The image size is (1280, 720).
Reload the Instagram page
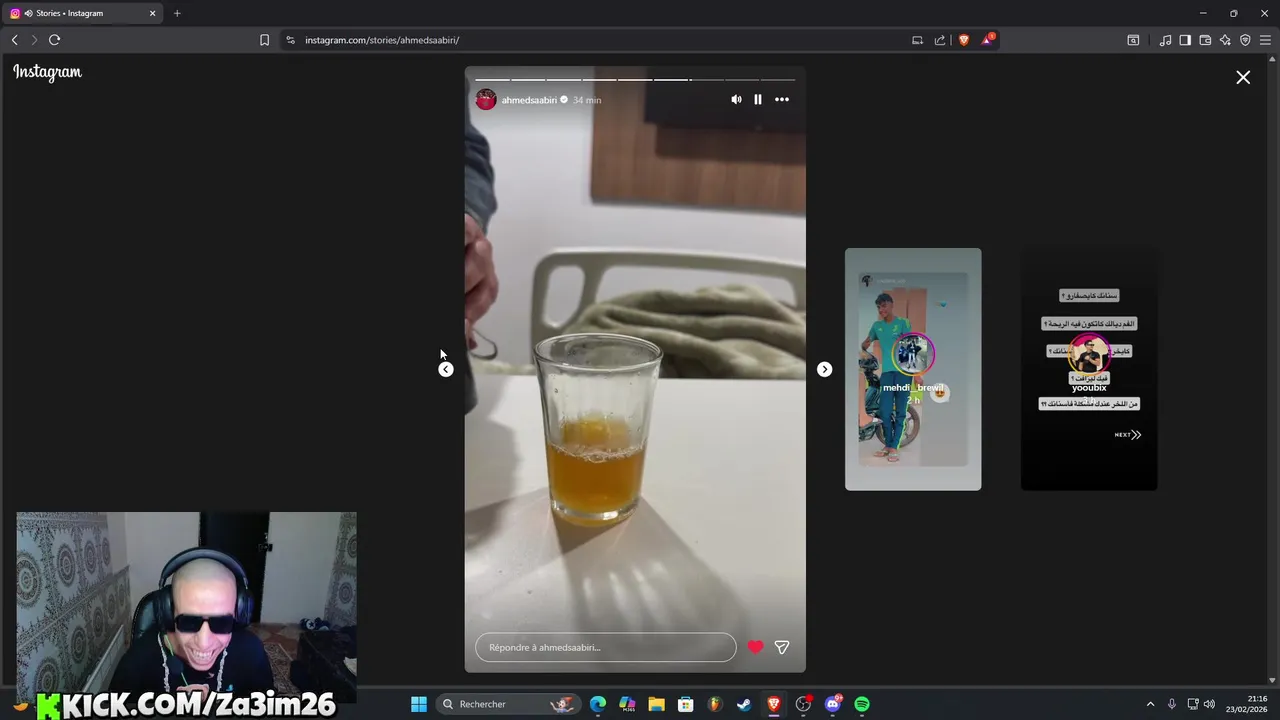[55, 40]
